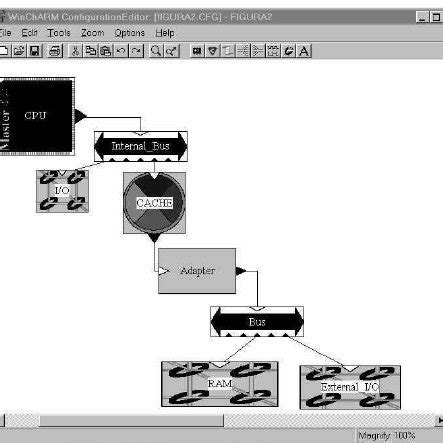The height and width of the screenshot is (443, 443).
Task: Click the right scroll arrow
Action: click(x=439, y=421)
